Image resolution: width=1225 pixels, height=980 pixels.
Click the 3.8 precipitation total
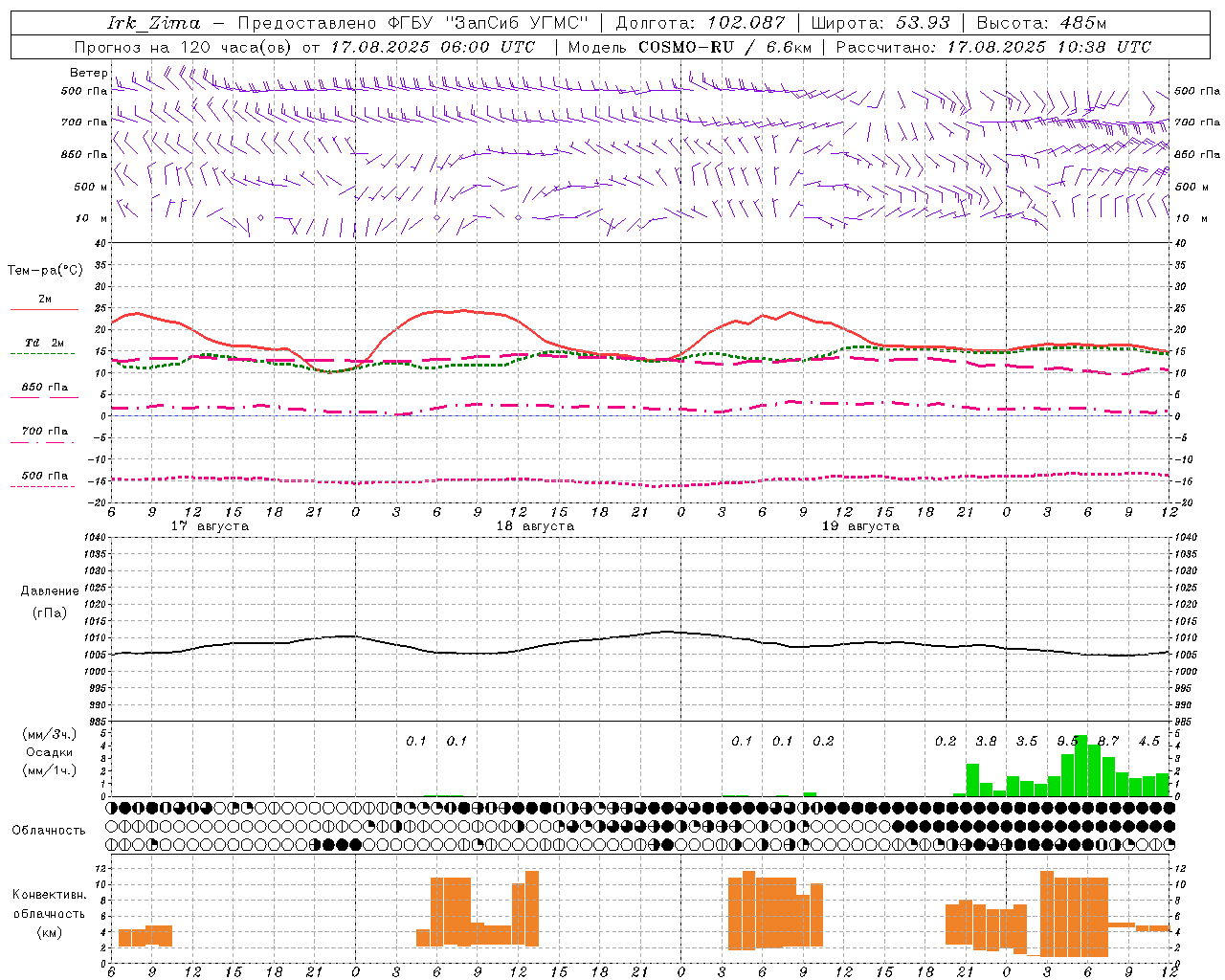(986, 741)
